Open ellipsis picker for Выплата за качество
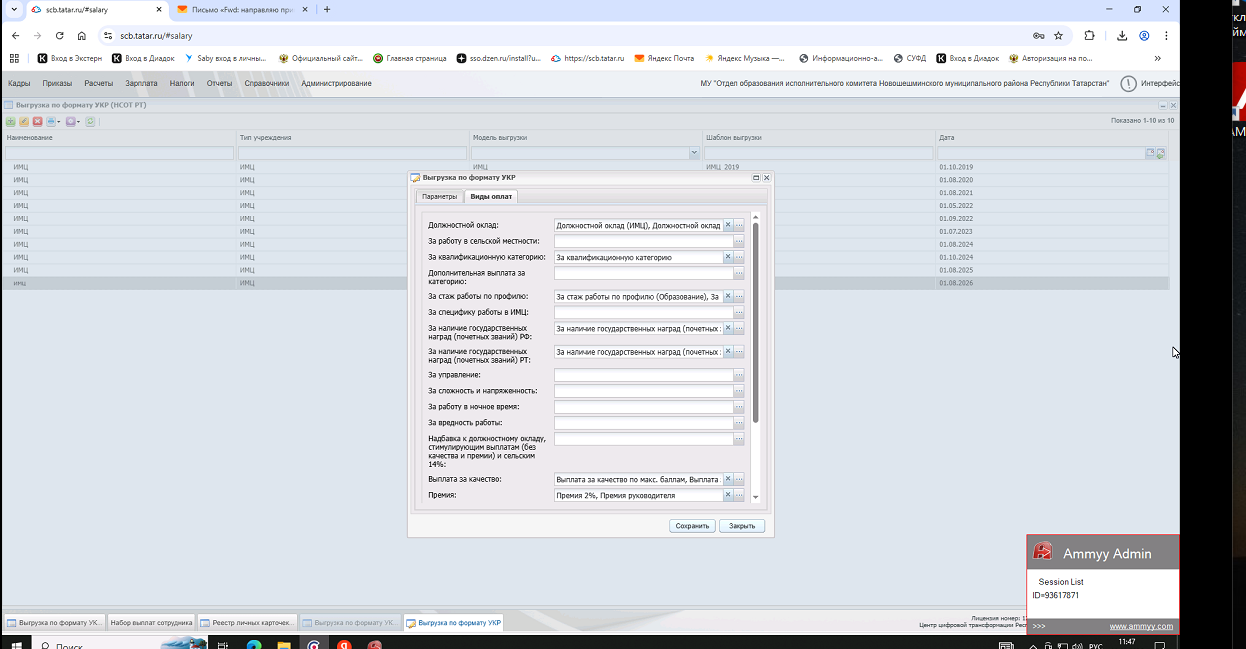This screenshot has width=1246, height=649. click(739, 479)
